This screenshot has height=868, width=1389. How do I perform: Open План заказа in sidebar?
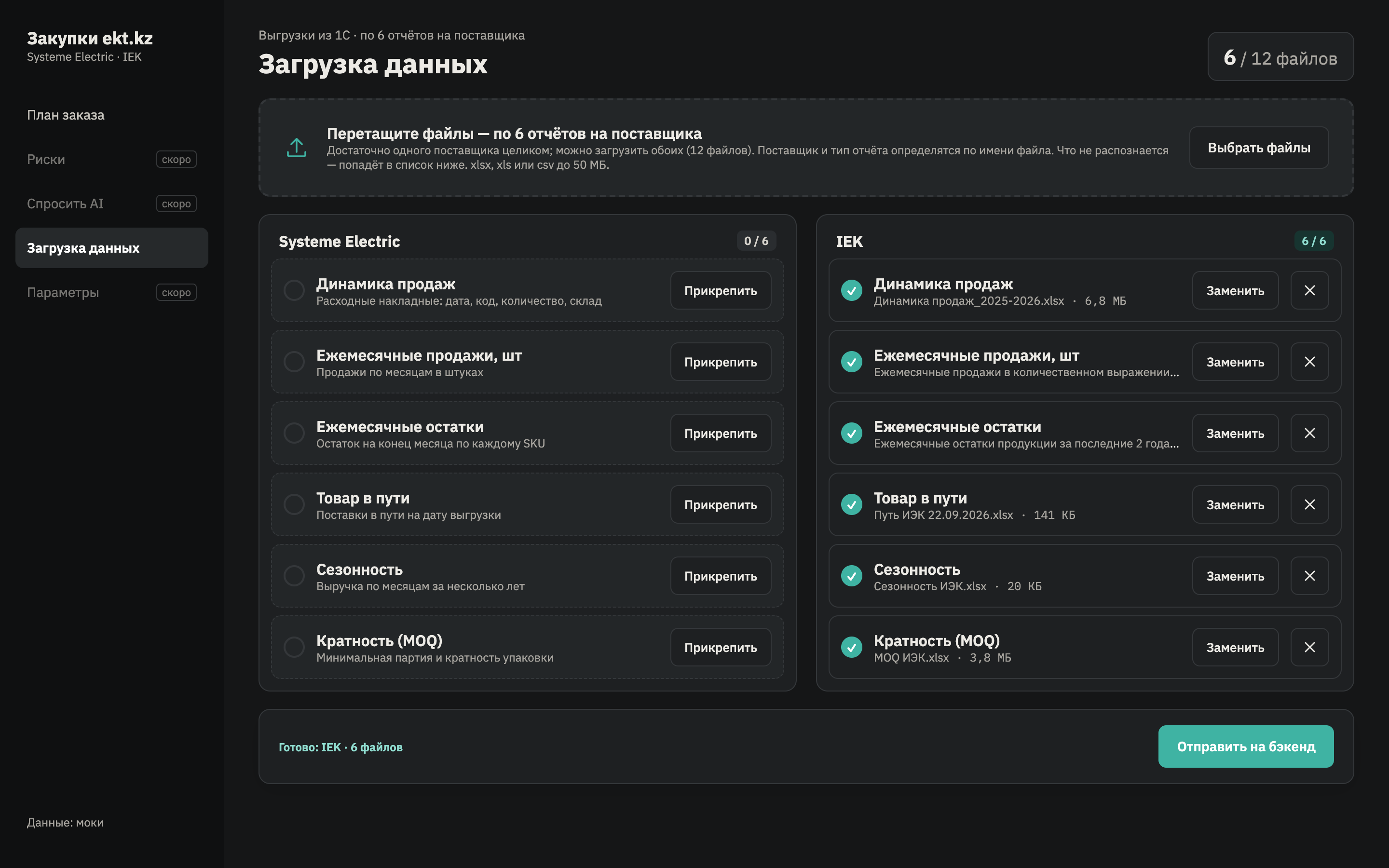click(111, 115)
